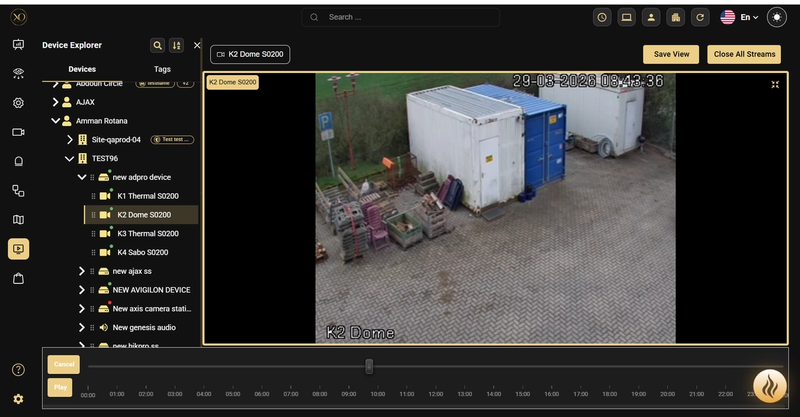
Task: Click the Search input field
Action: point(401,17)
